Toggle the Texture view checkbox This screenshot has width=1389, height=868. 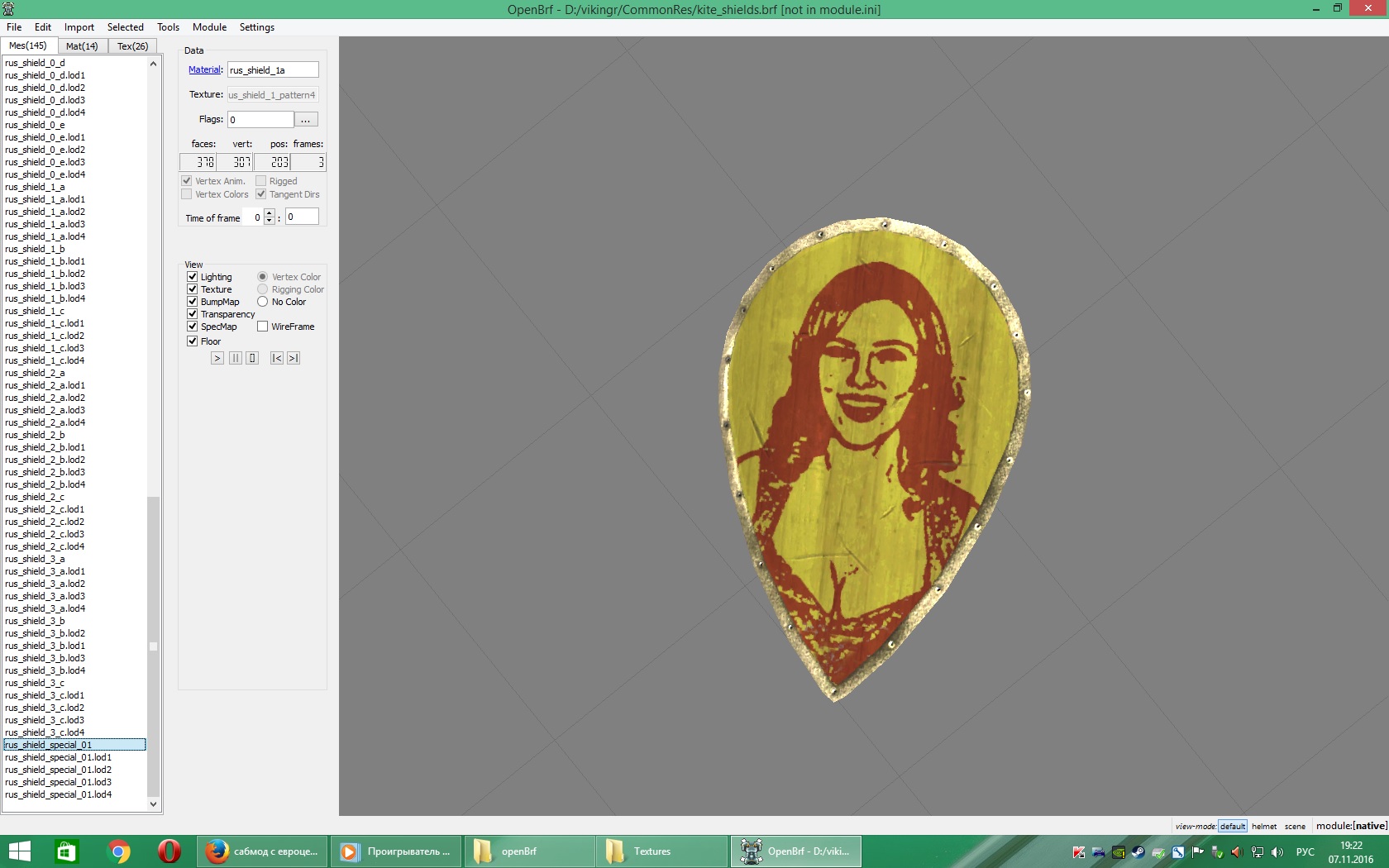pos(192,289)
